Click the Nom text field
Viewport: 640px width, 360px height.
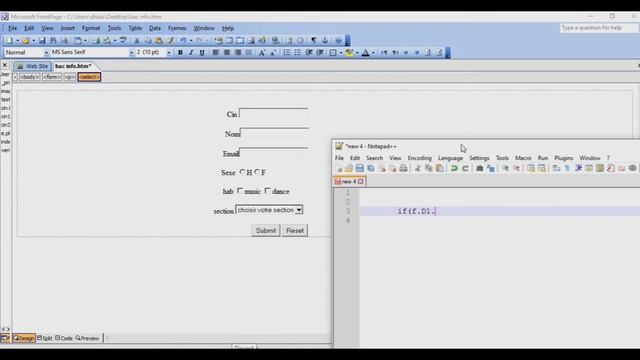[274, 133]
